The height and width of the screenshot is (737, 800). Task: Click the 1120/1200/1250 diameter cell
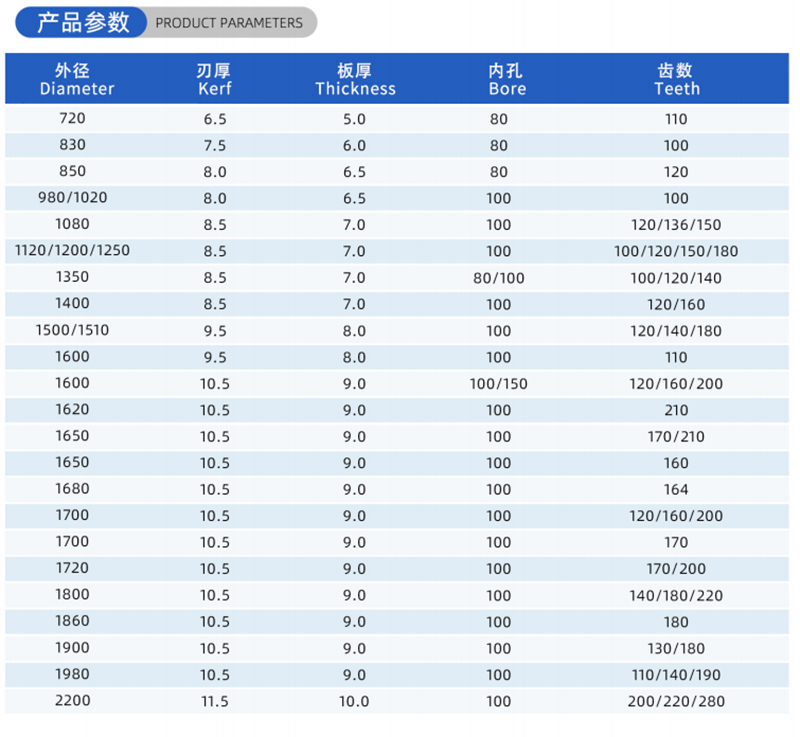(x=73, y=251)
